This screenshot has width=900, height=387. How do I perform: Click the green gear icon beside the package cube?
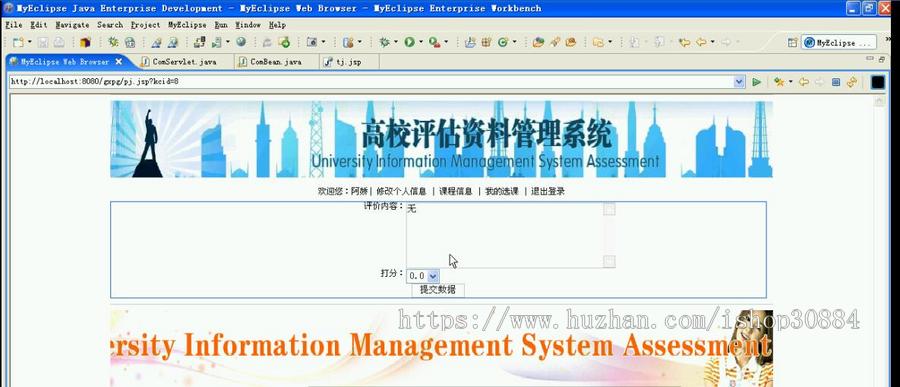pos(114,42)
